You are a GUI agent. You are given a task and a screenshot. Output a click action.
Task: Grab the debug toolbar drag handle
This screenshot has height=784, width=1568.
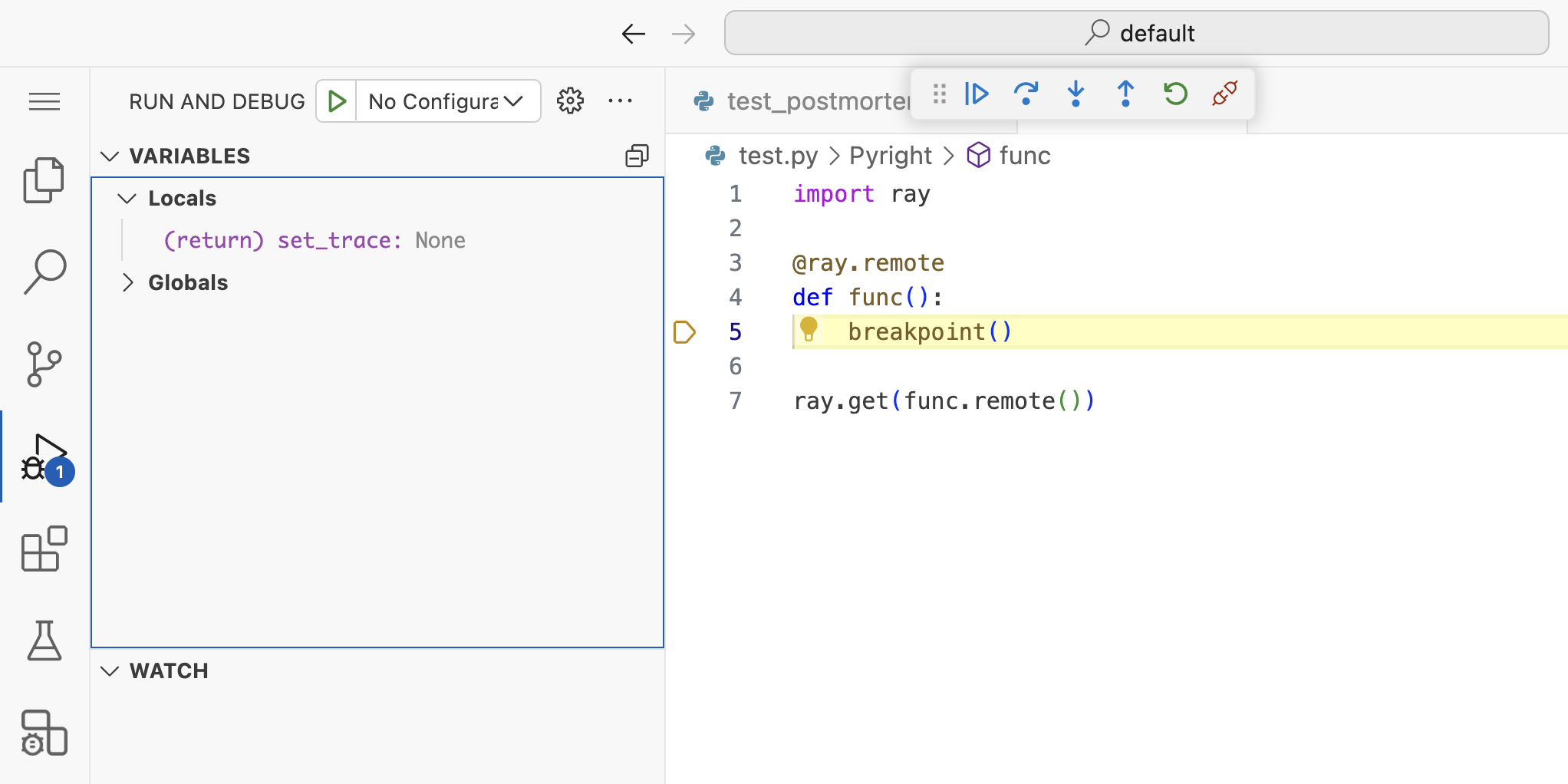click(939, 94)
